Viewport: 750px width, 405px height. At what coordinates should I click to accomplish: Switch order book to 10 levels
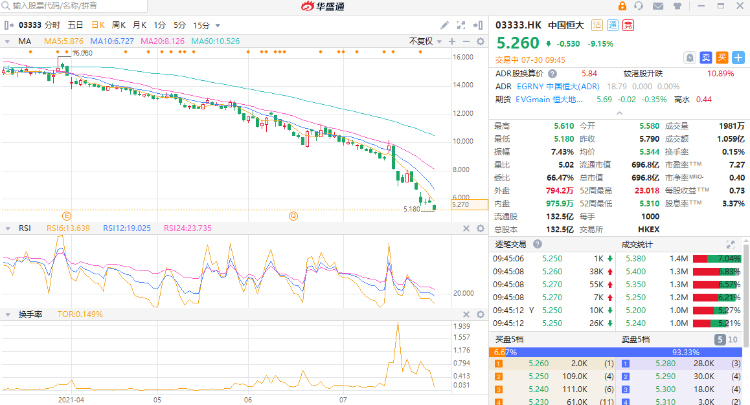pyautogui.click(x=735, y=340)
